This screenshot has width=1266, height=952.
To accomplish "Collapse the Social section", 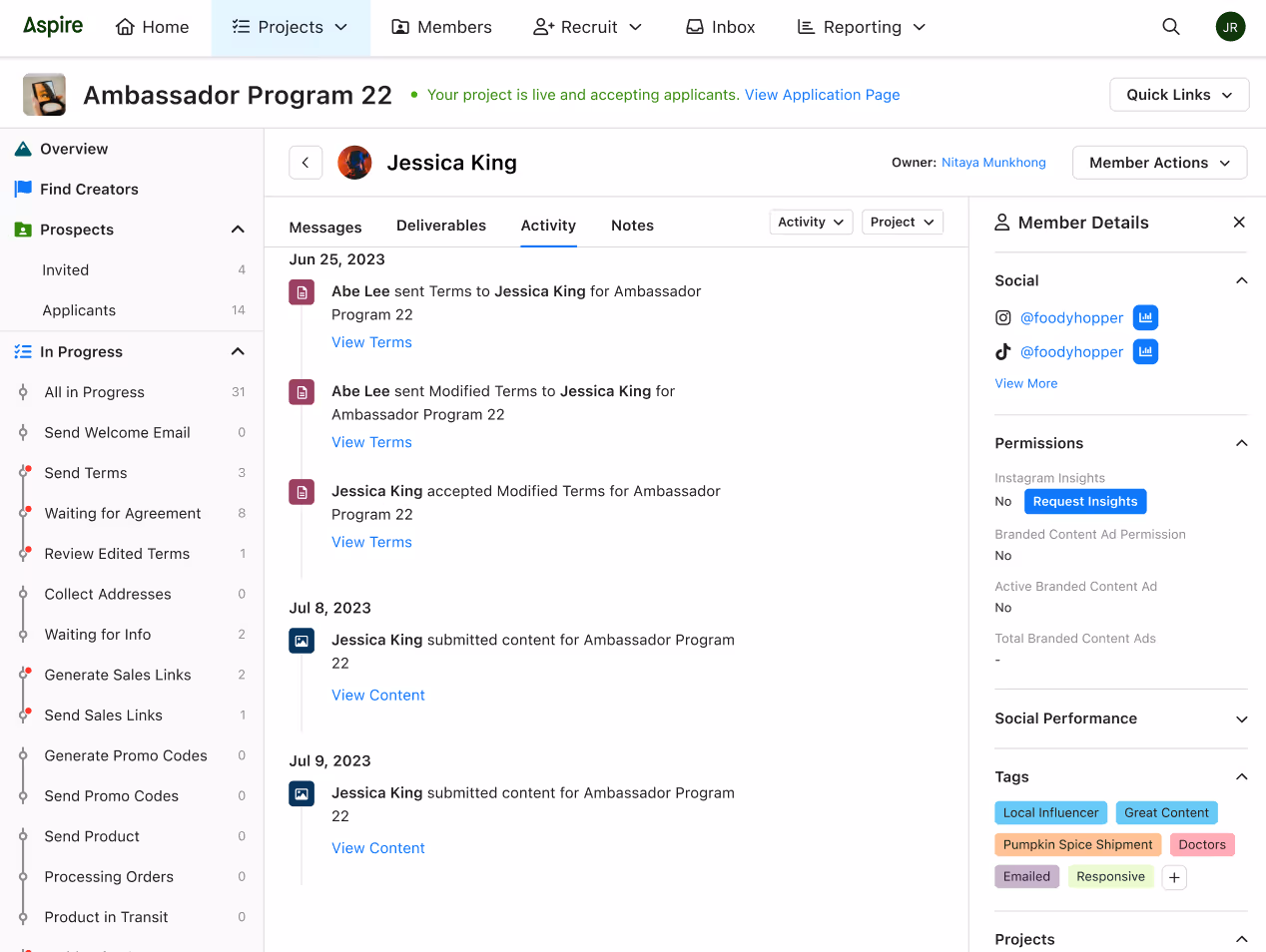I will [1241, 280].
